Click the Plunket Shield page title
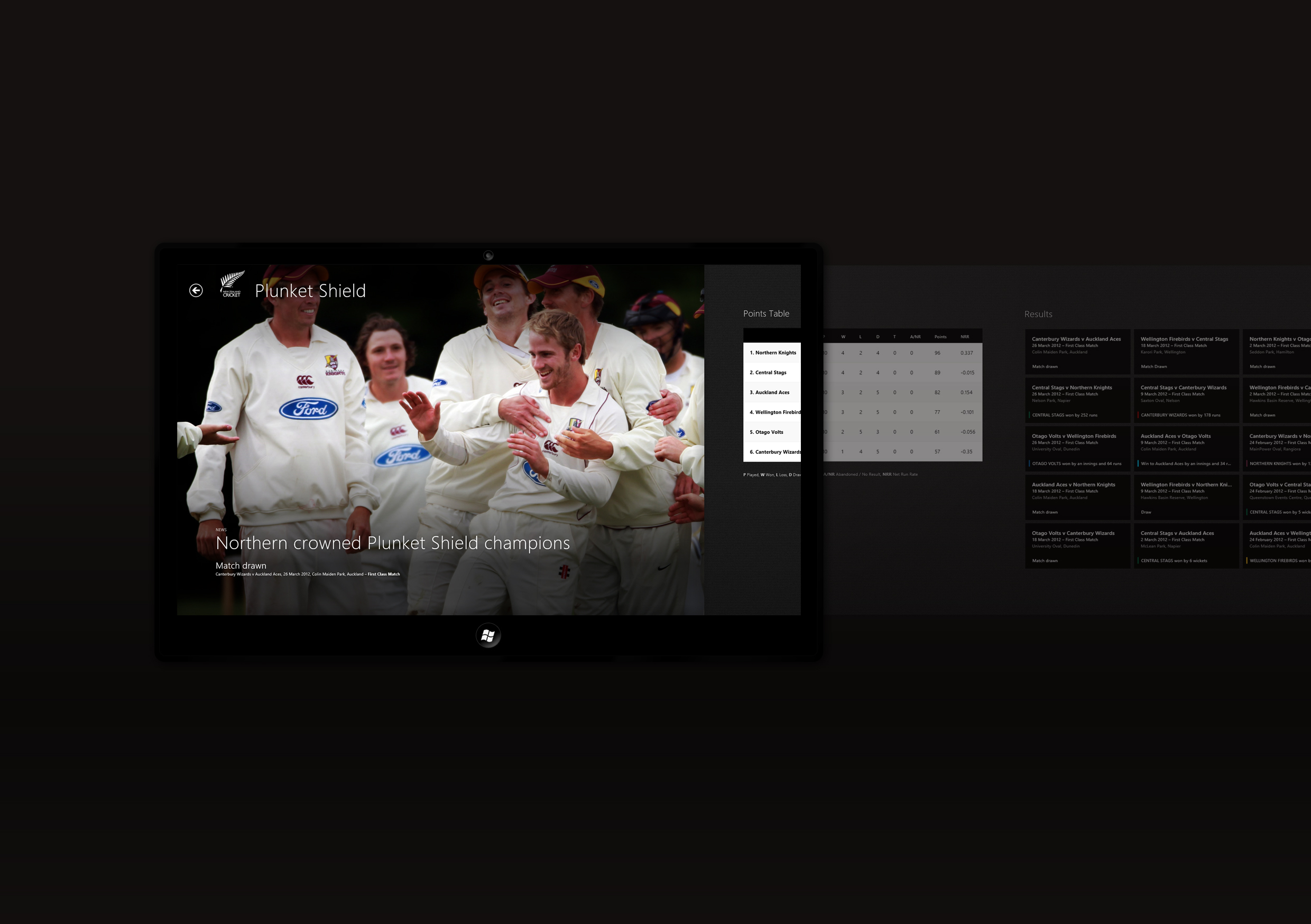Image resolution: width=1311 pixels, height=924 pixels. click(x=310, y=291)
